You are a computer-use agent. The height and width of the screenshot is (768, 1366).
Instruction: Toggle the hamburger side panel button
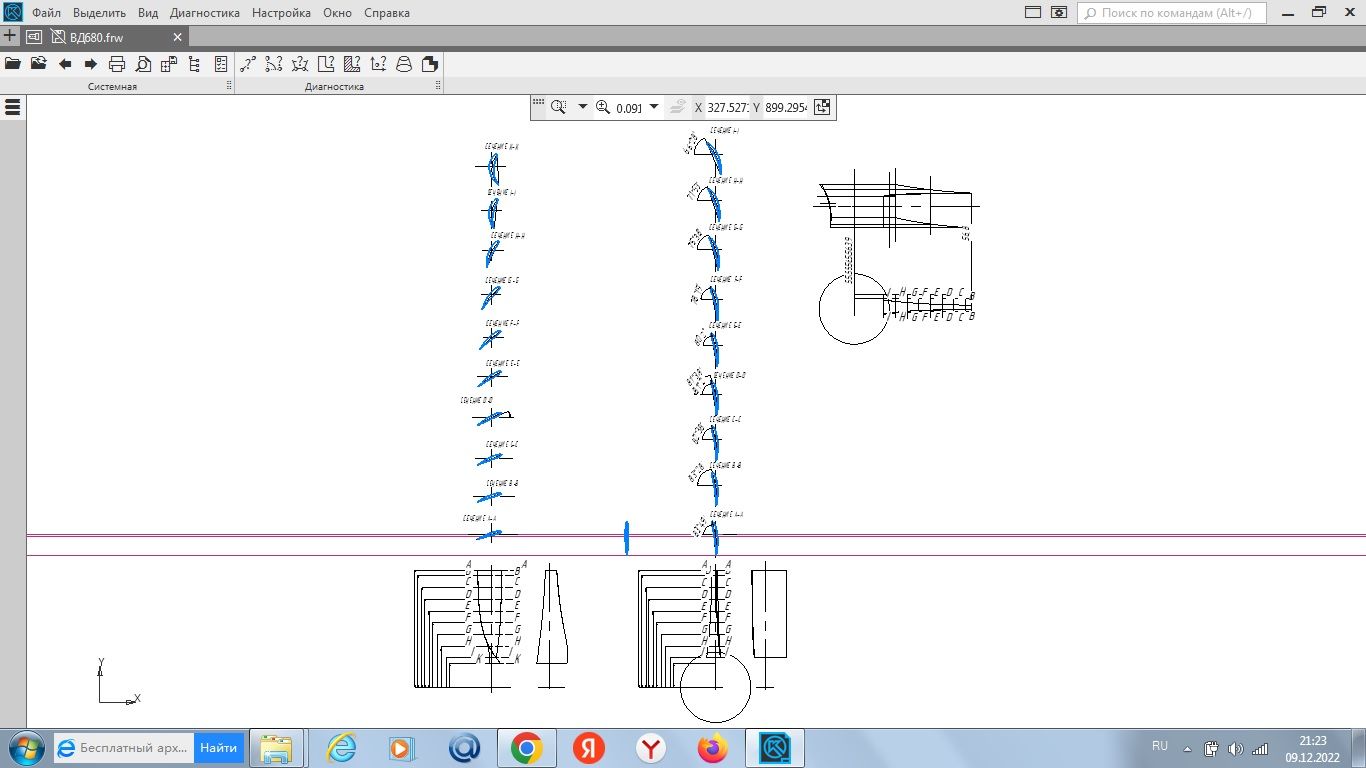(x=13, y=107)
